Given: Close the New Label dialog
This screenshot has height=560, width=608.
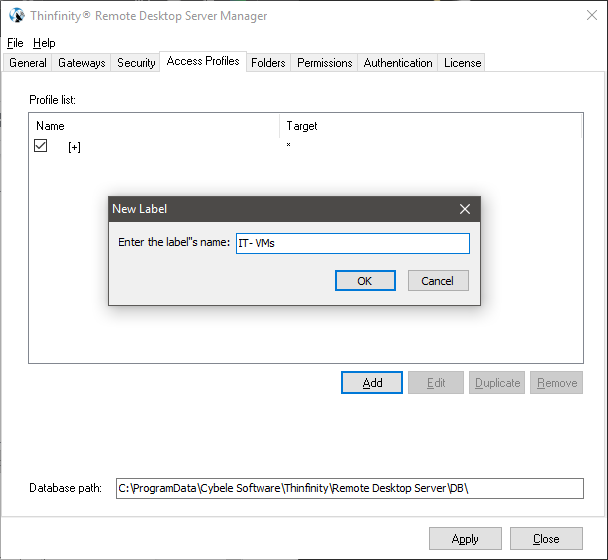Looking at the screenshot, I should point(465,209).
